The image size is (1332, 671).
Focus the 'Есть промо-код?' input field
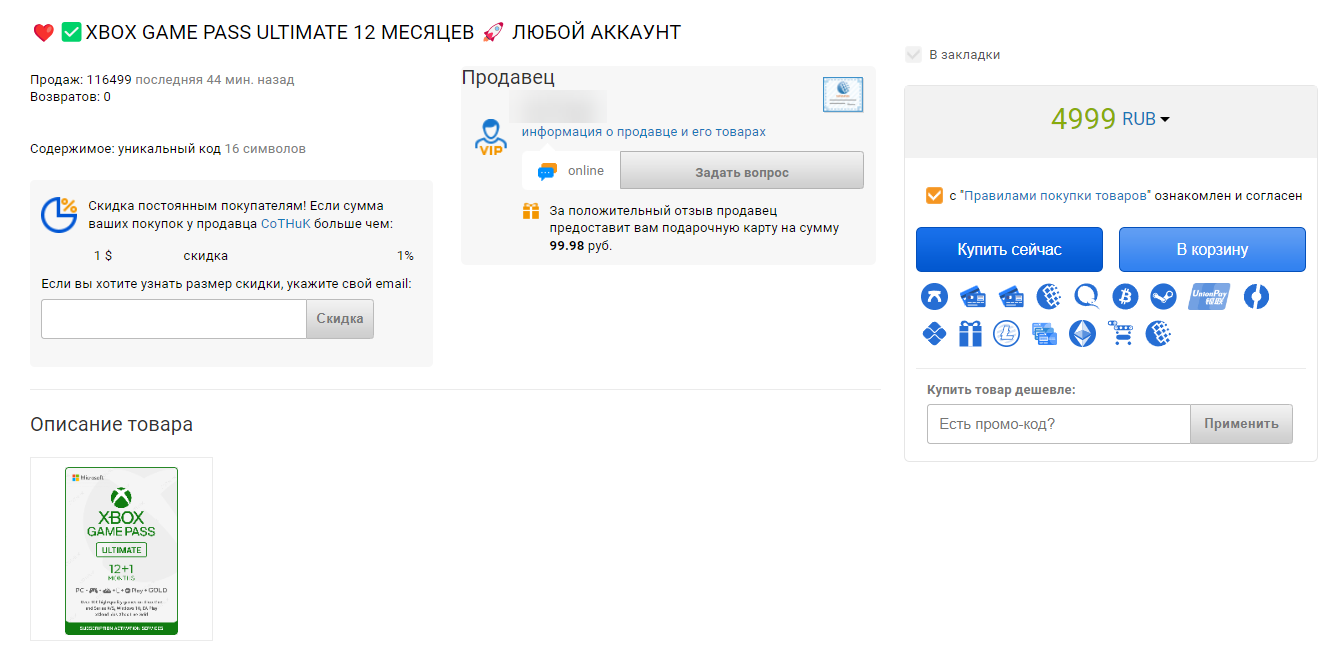[x=1058, y=423]
